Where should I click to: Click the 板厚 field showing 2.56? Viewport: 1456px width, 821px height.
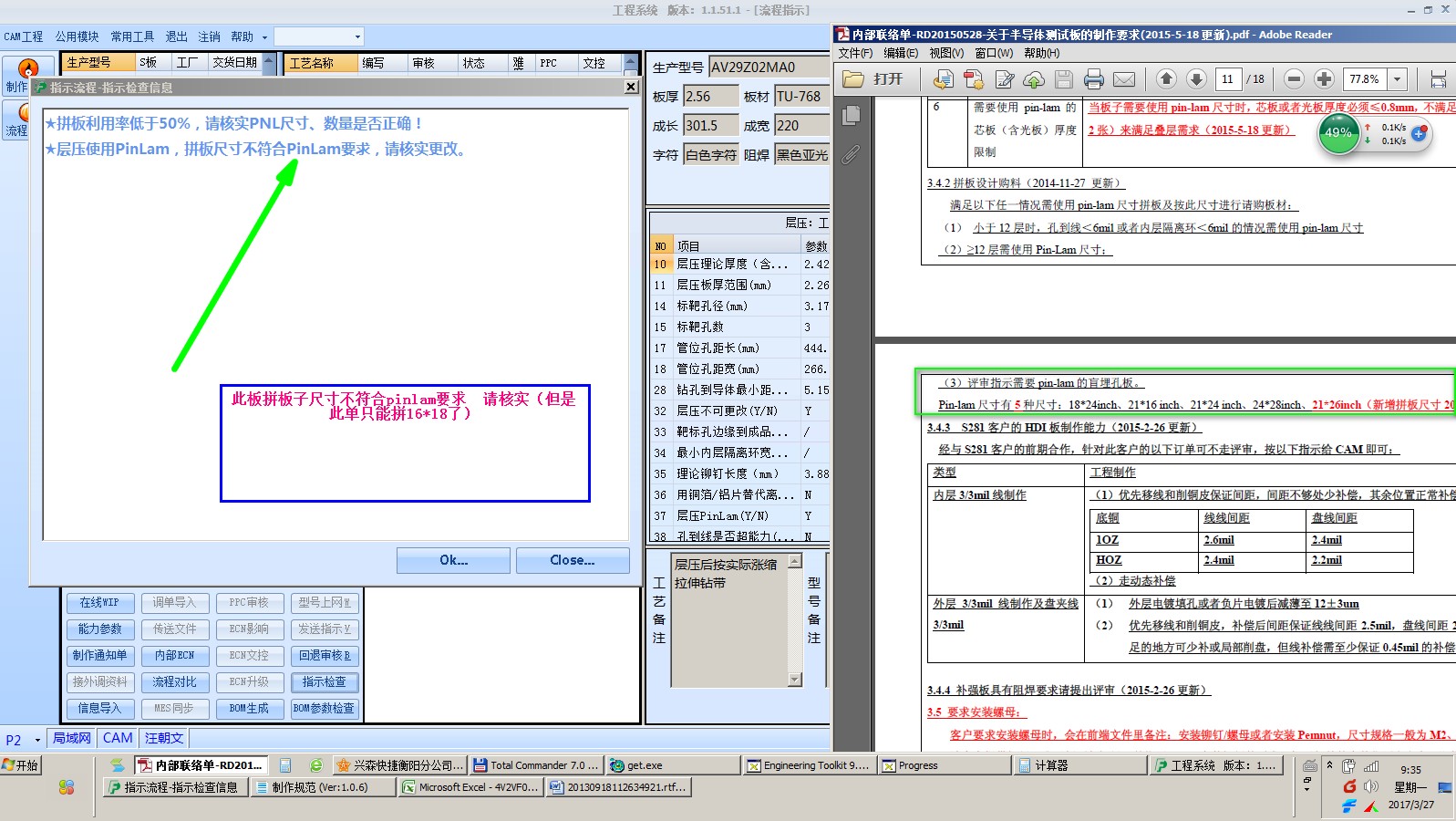click(711, 97)
